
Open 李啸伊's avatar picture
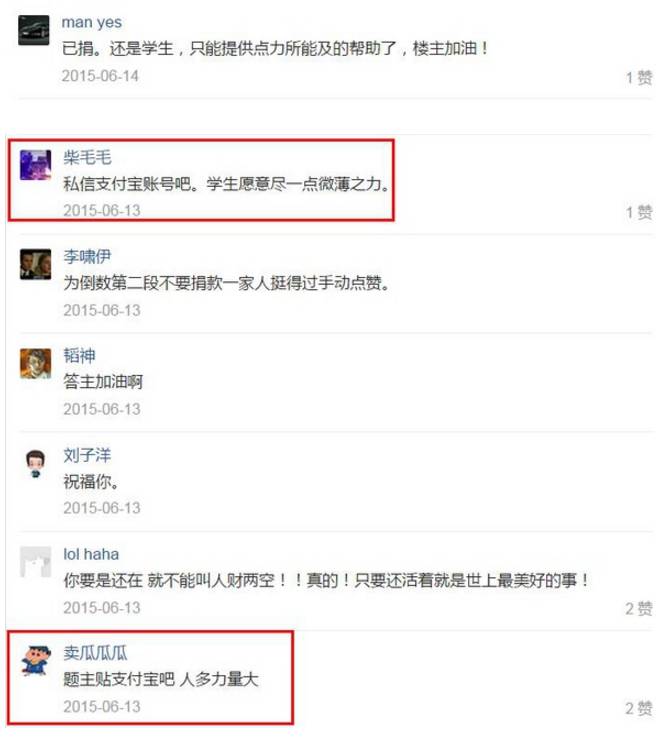[x=35, y=264]
